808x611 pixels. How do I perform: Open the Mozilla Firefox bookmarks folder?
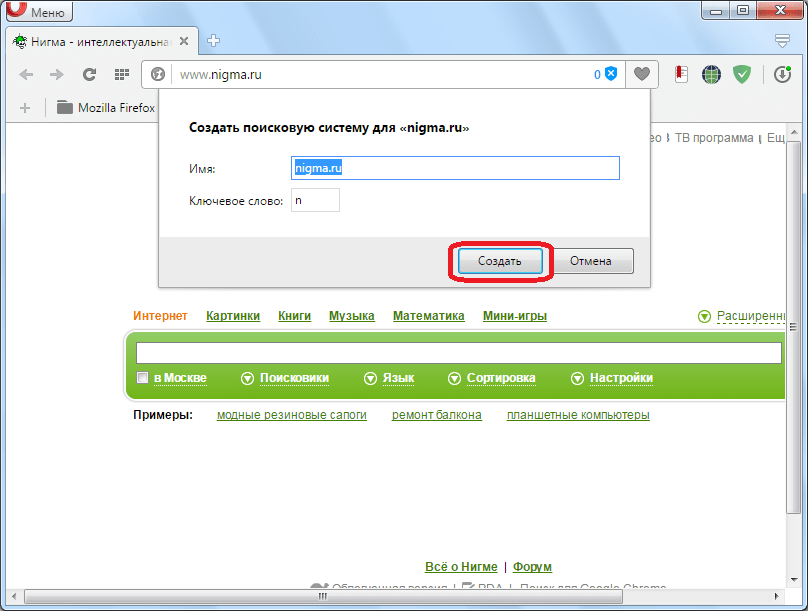click(106, 108)
